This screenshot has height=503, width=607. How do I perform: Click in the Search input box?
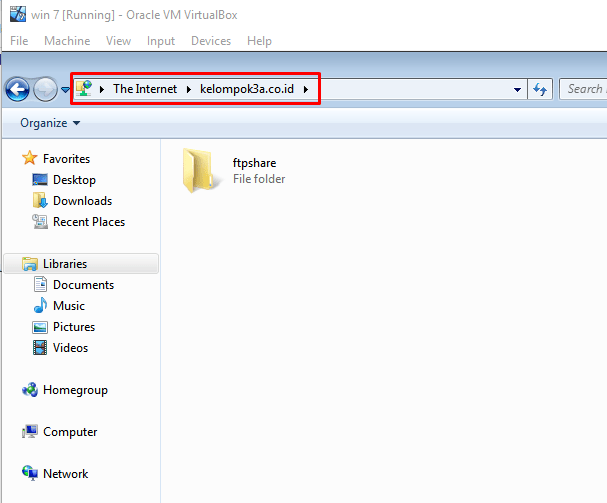point(584,89)
